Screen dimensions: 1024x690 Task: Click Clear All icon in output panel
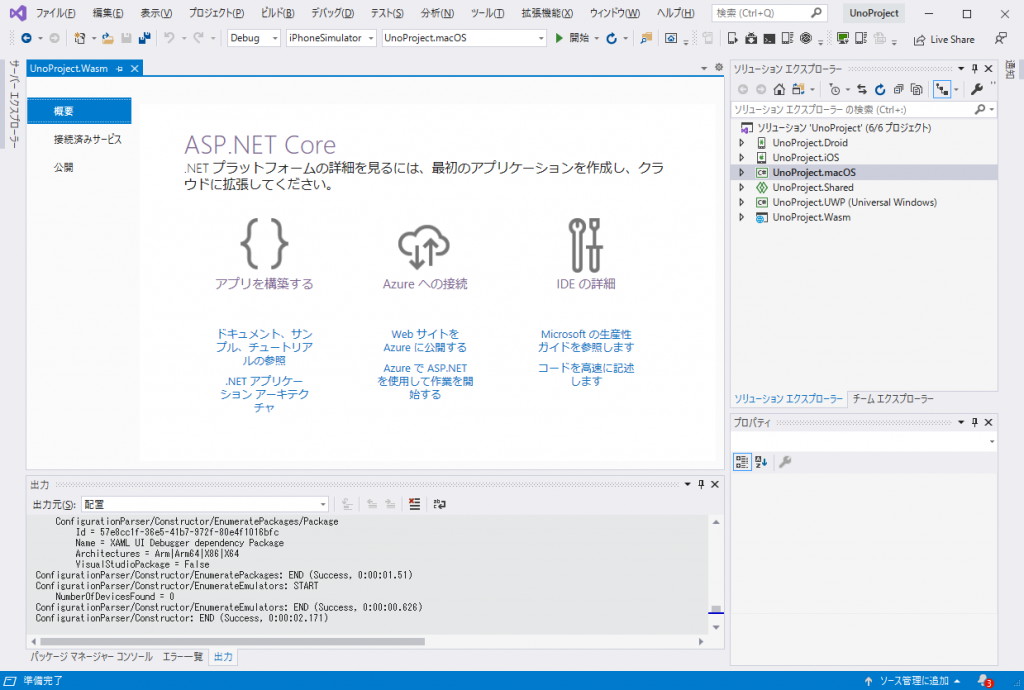click(414, 505)
